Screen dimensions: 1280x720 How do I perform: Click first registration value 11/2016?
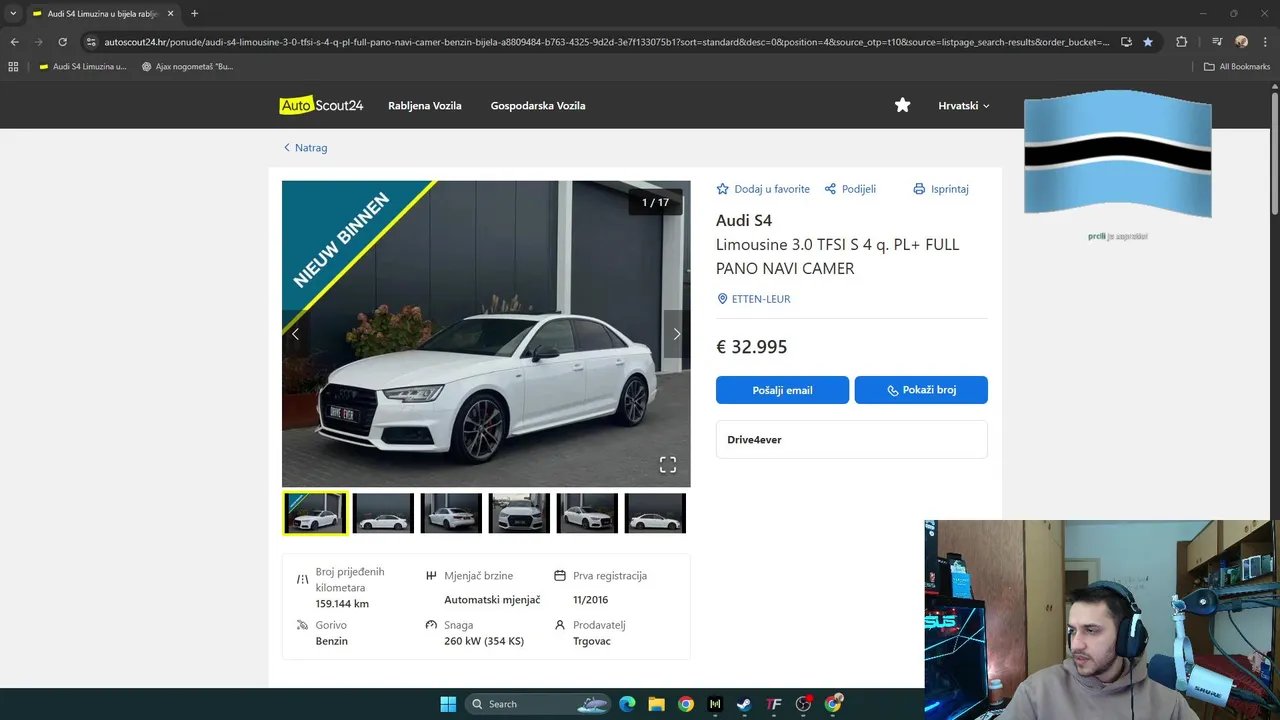coord(590,600)
